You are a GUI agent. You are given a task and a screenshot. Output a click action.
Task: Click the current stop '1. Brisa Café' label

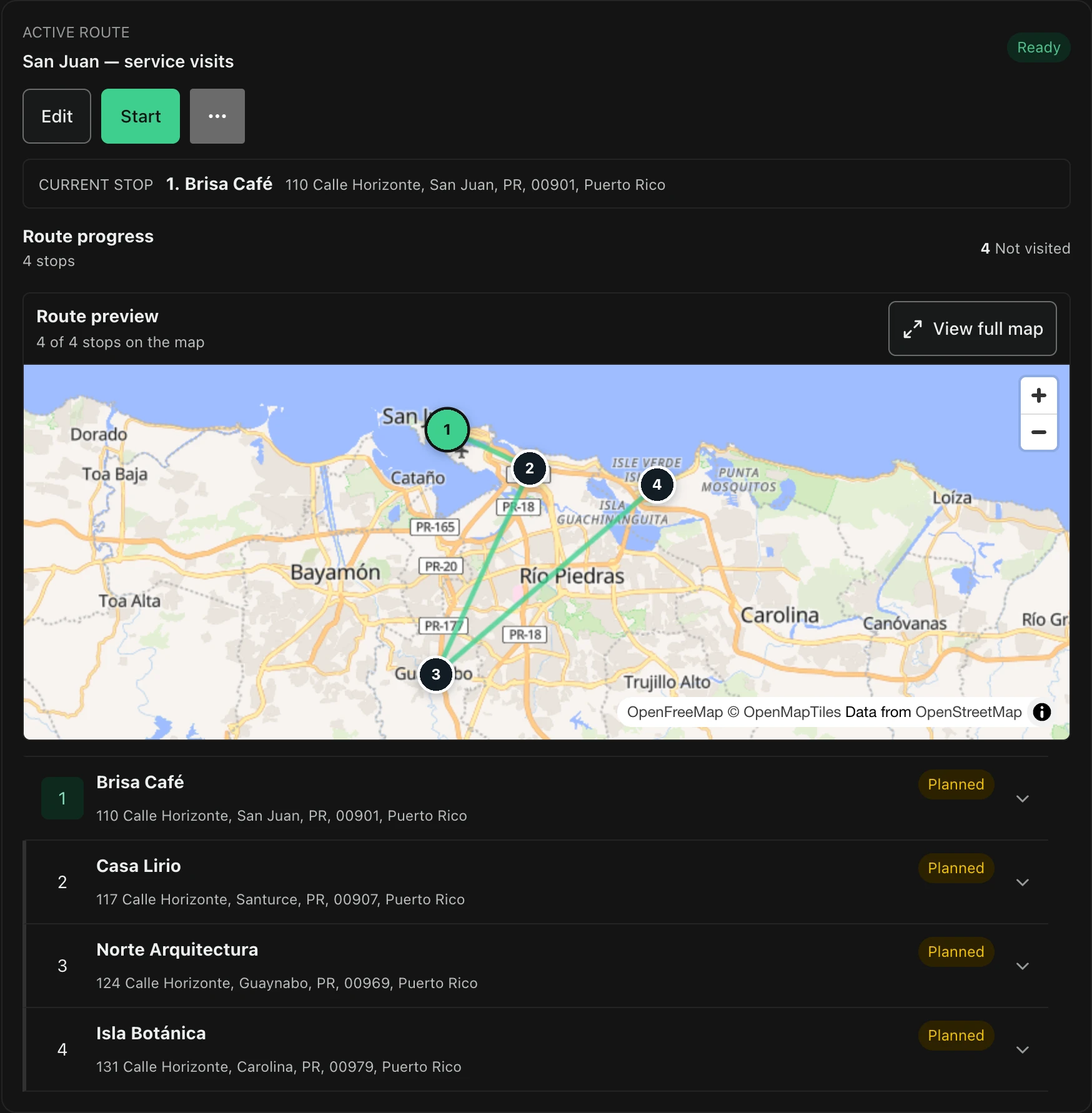[x=219, y=184]
